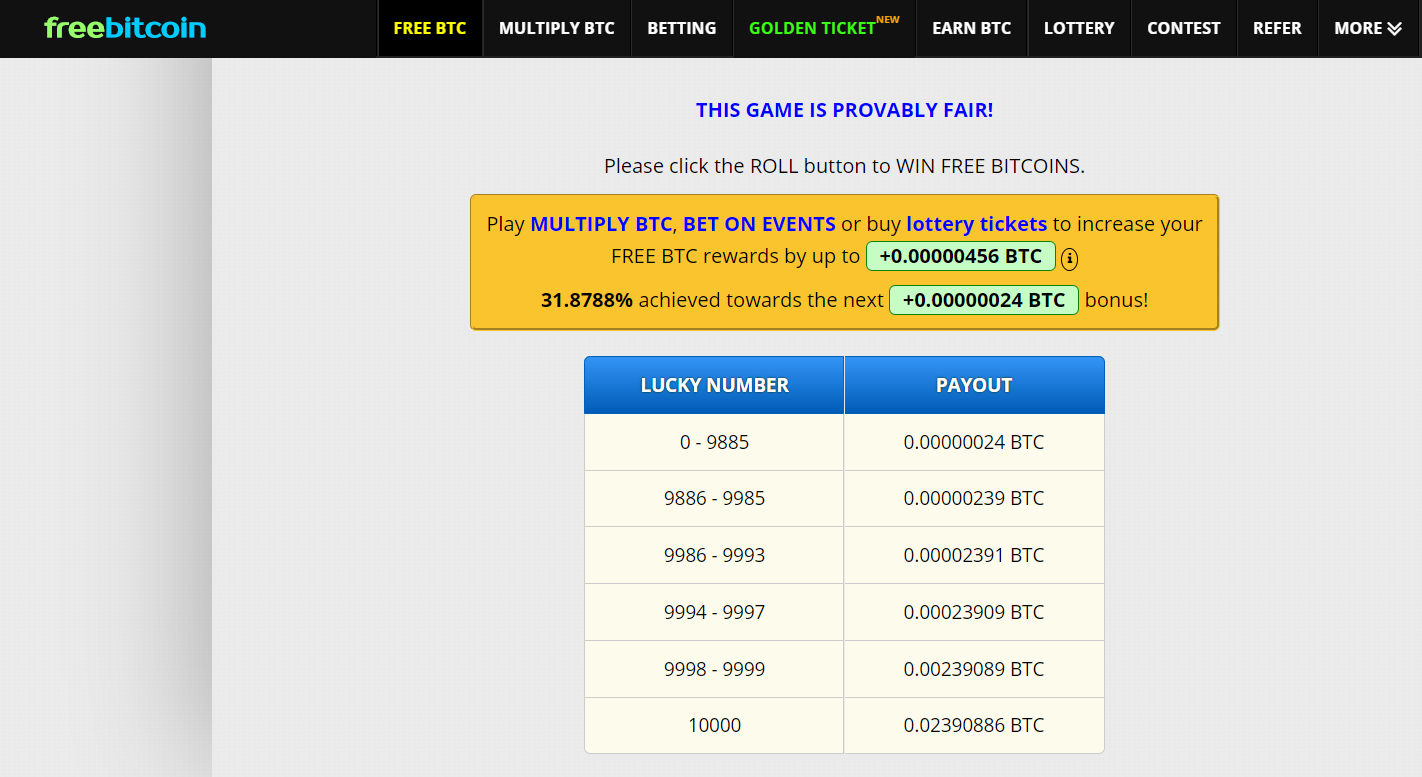Image resolution: width=1422 pixels, height=777 pixels.
Task: Select the lucky number range 9998 - 9999
Action: tap(714, 669)
